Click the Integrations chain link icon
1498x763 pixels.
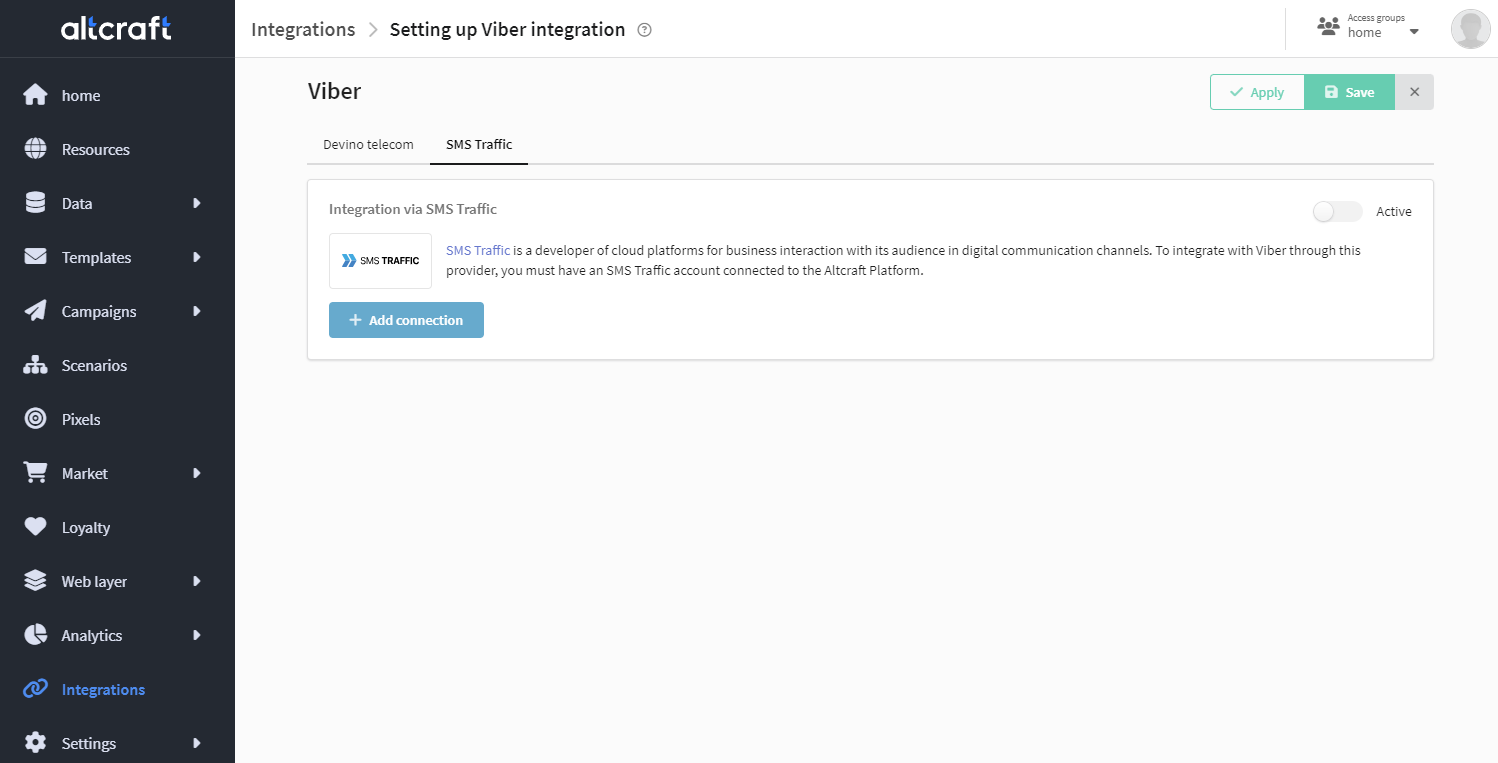pyautogui.click(x=36, y=689)
